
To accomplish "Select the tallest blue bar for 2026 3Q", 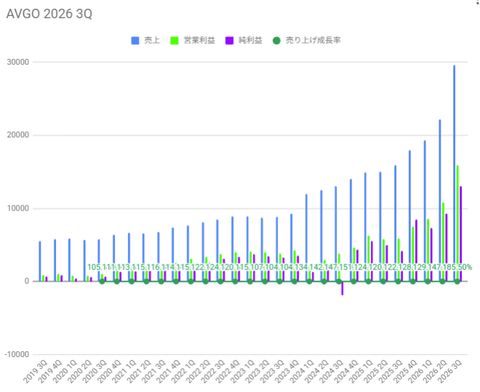I will pos(454,173).
